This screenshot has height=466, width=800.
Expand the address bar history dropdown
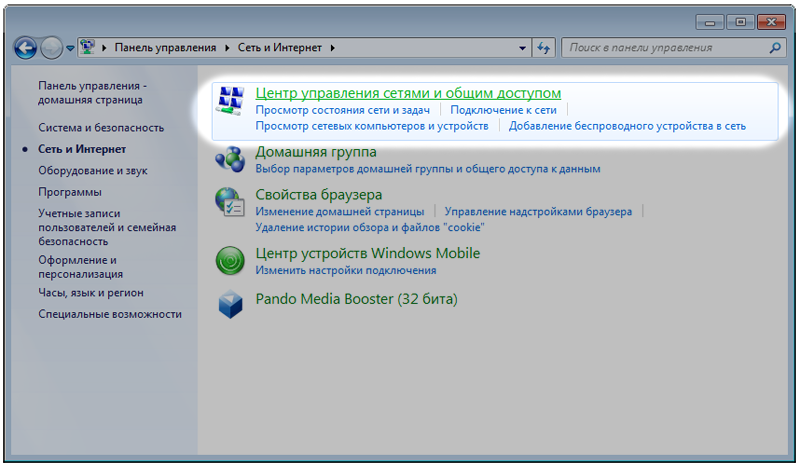tap(524, 47)
